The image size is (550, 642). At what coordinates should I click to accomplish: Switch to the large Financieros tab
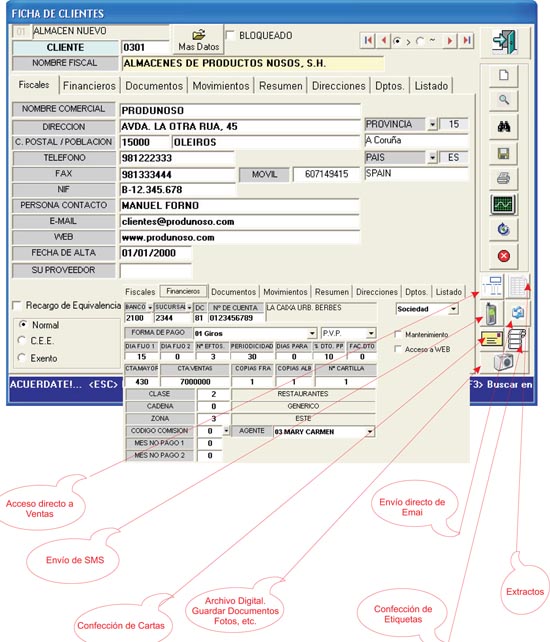[x=89, y=86]
